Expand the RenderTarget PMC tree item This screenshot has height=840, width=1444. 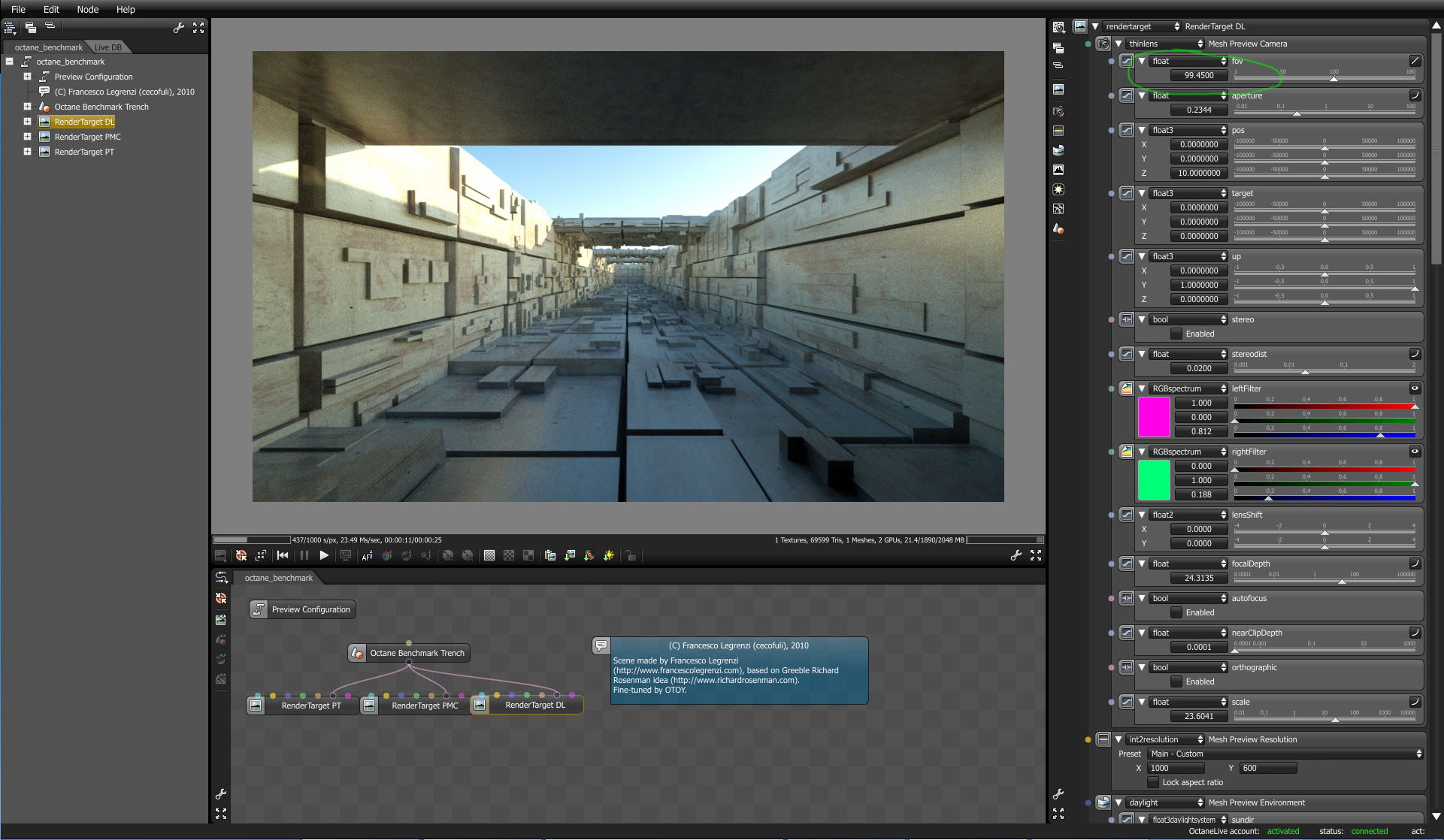click(x=27, y=137)
